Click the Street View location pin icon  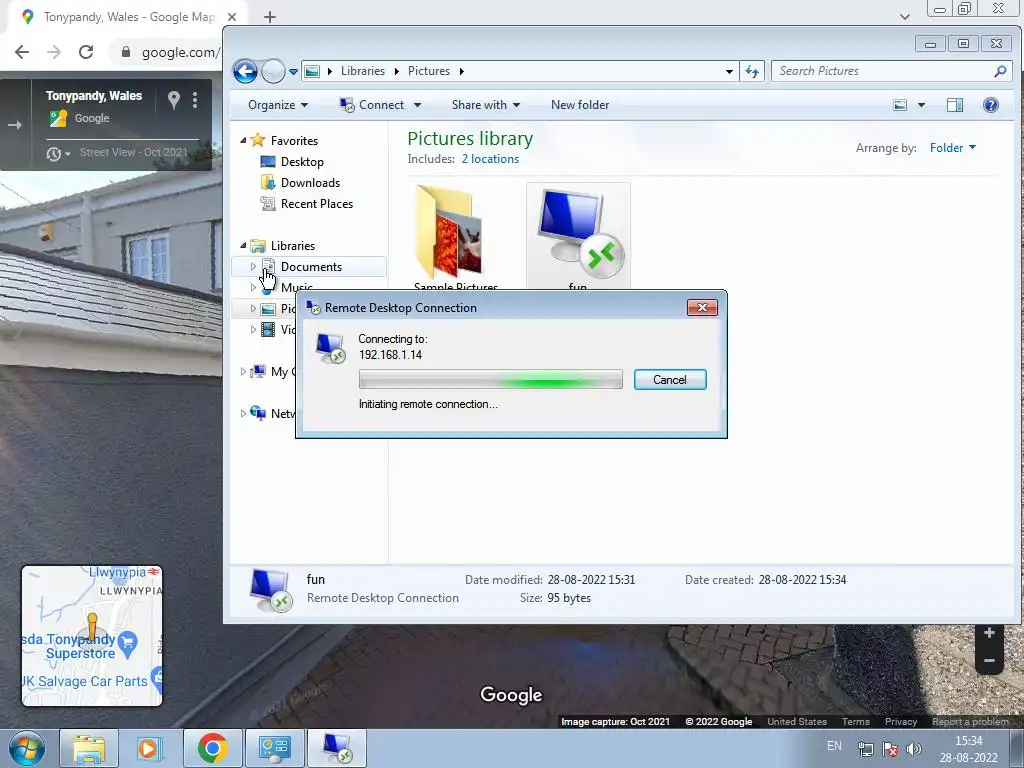coord(174,100)
